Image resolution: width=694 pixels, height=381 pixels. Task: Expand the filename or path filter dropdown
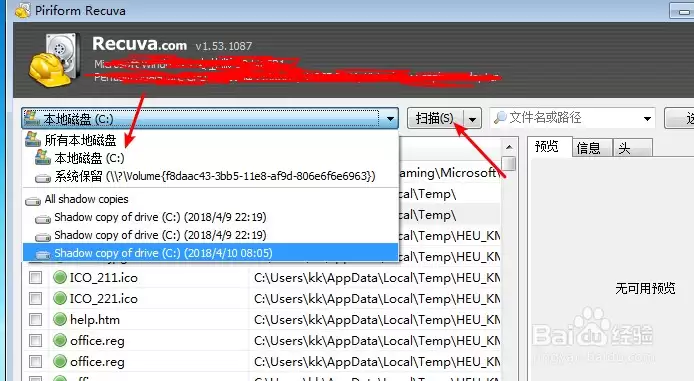click(647, 119)
